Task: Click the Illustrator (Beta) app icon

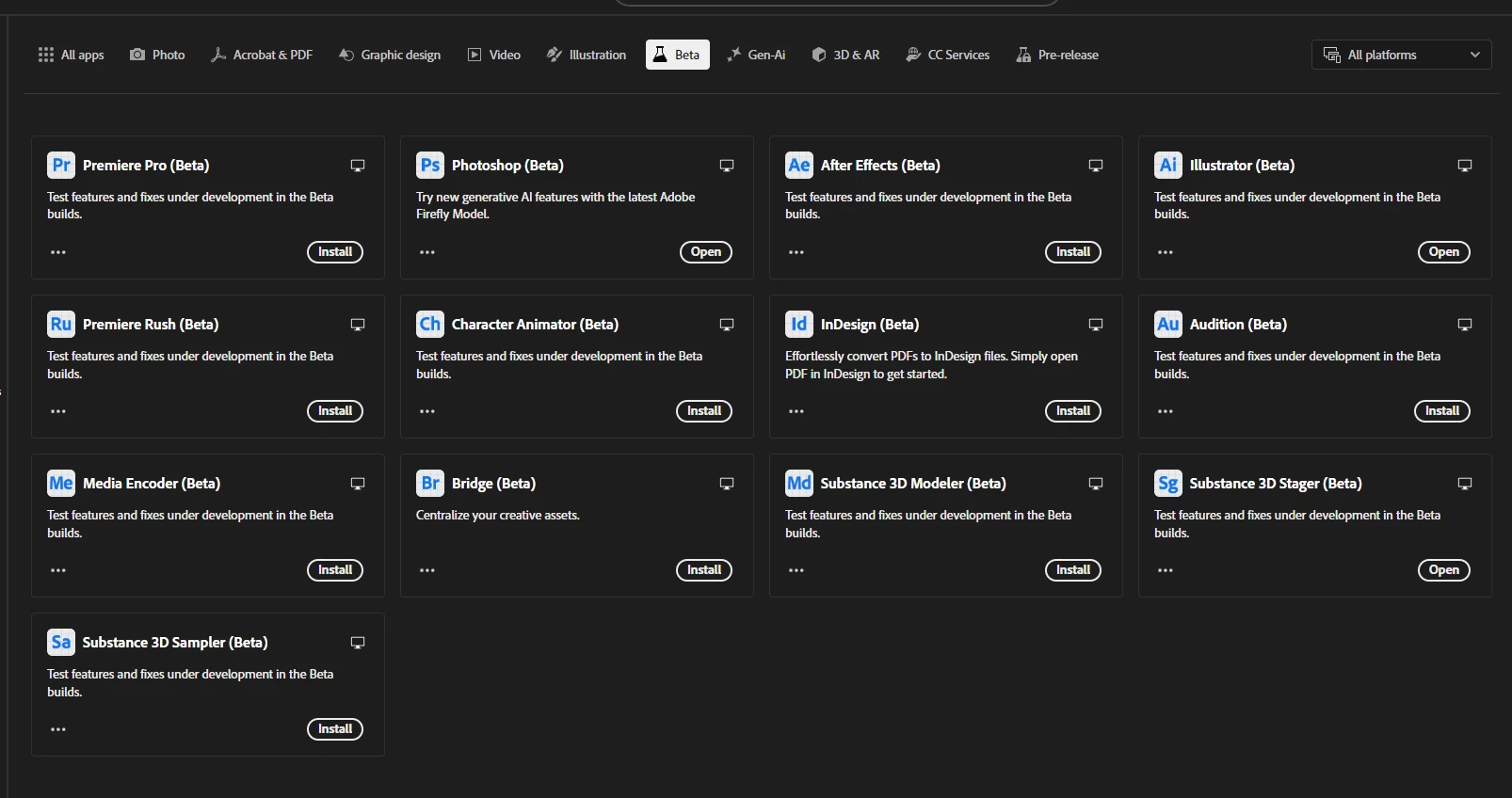Action: point(1168,165)
